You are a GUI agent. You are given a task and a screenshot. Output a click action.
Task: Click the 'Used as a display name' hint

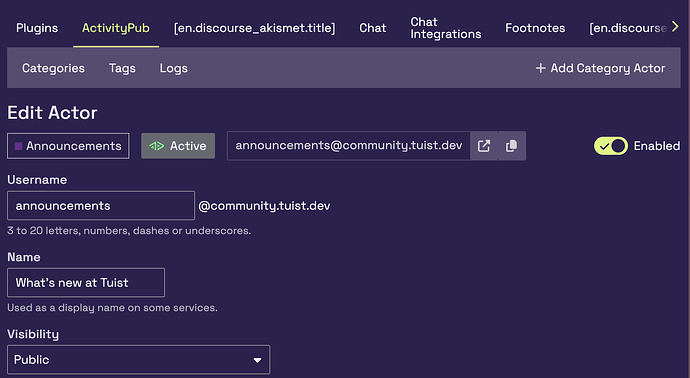[x=112, y=308]
